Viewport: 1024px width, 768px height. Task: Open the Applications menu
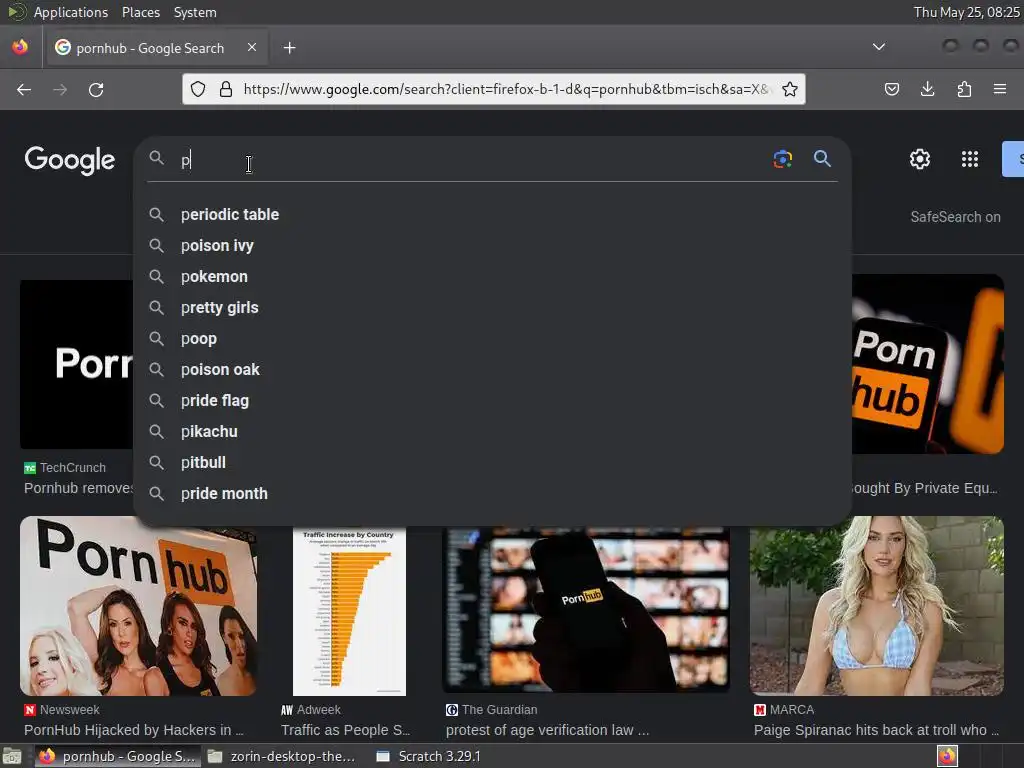[x=71, y=12]
